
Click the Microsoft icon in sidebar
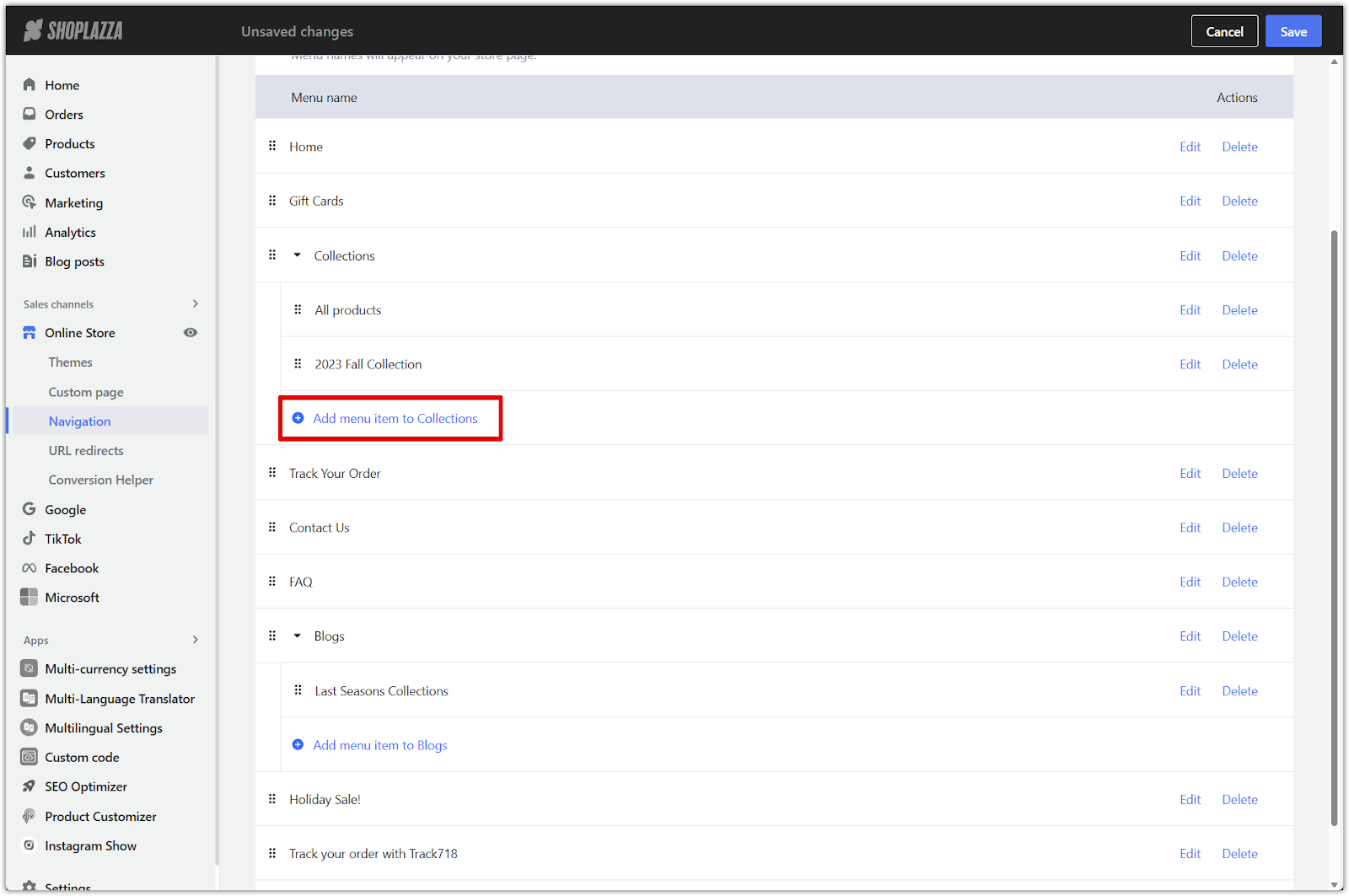pos(30,598)
